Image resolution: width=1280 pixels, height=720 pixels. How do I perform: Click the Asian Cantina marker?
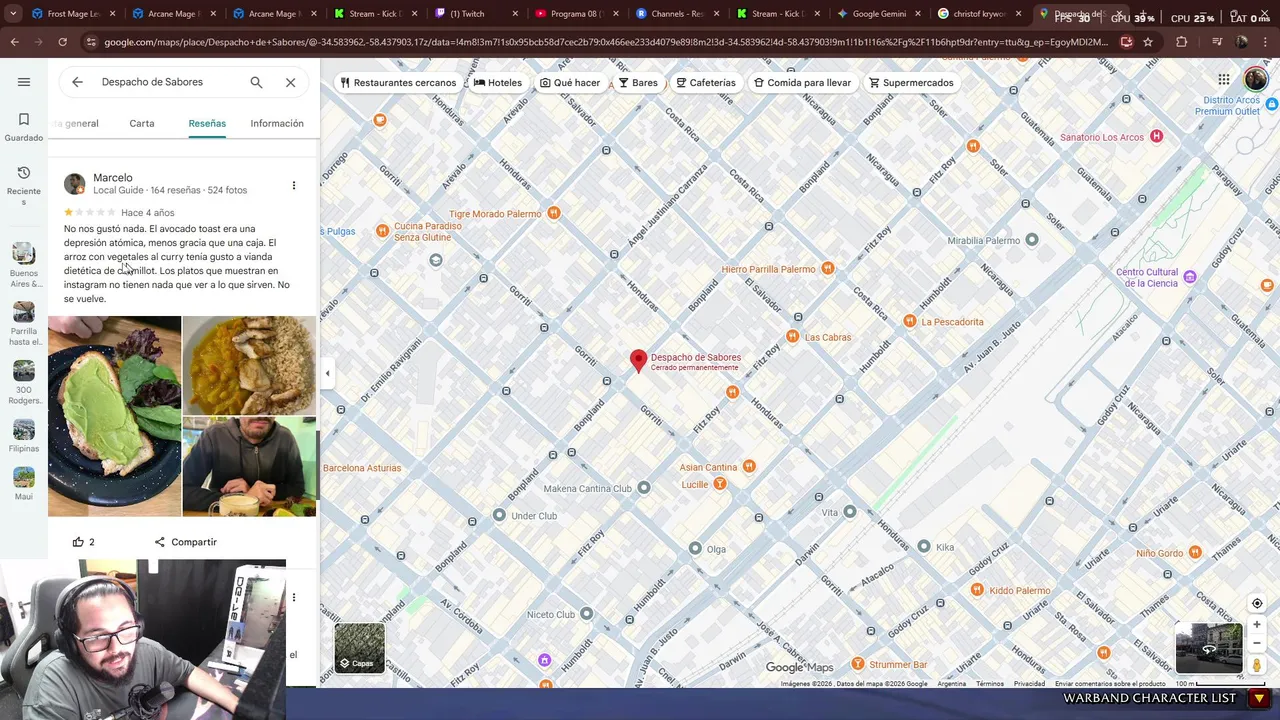click(x=749, y=466)
